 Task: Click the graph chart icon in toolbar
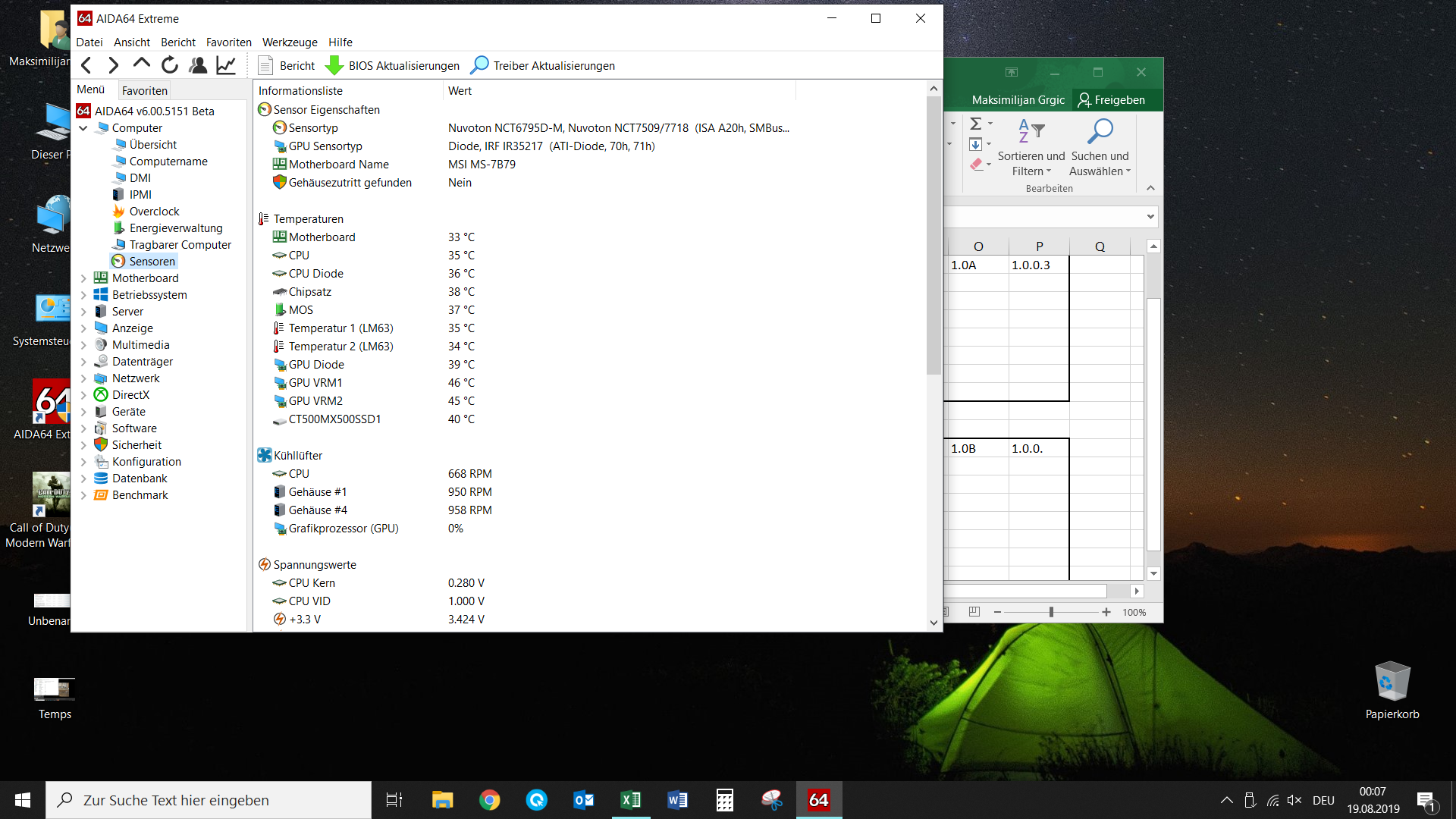226,65
